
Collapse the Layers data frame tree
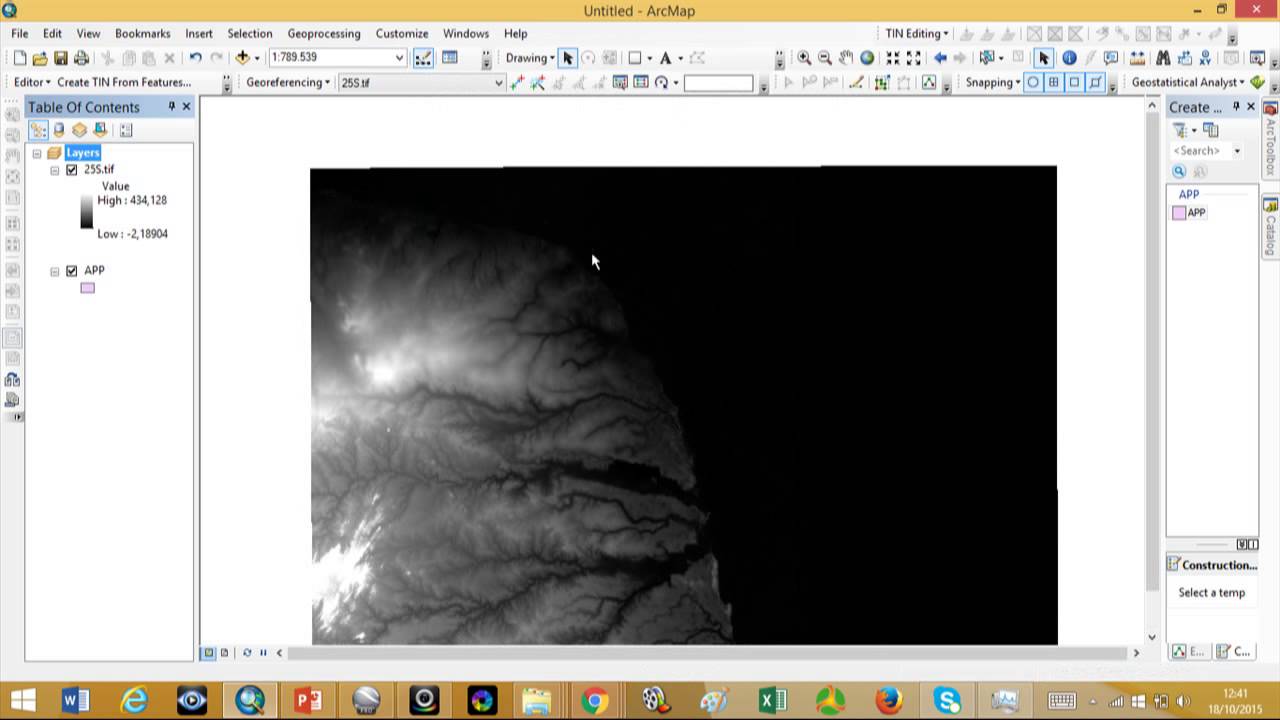pos(37,153)
